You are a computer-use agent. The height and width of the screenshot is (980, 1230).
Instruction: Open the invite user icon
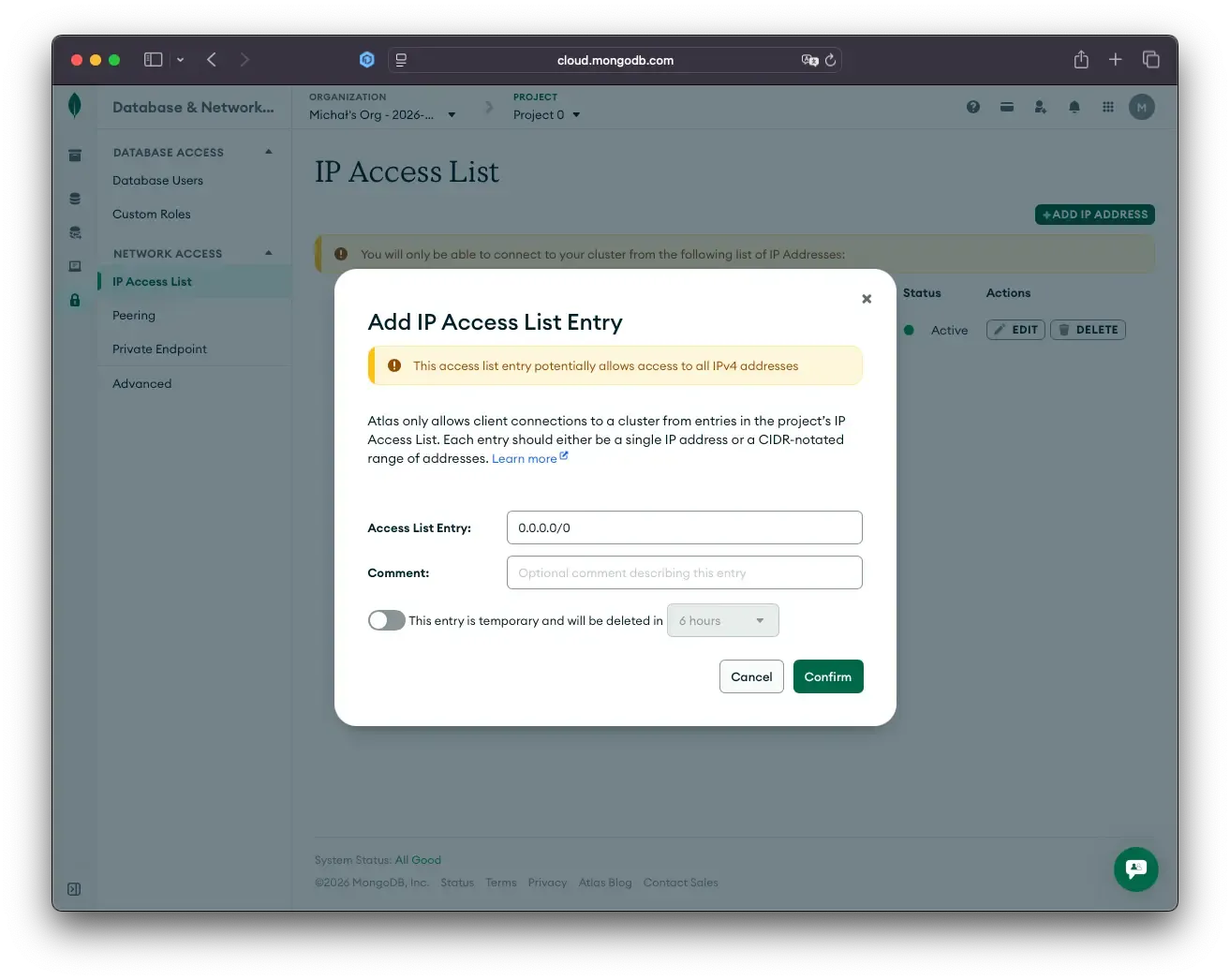coord(1041,107)
